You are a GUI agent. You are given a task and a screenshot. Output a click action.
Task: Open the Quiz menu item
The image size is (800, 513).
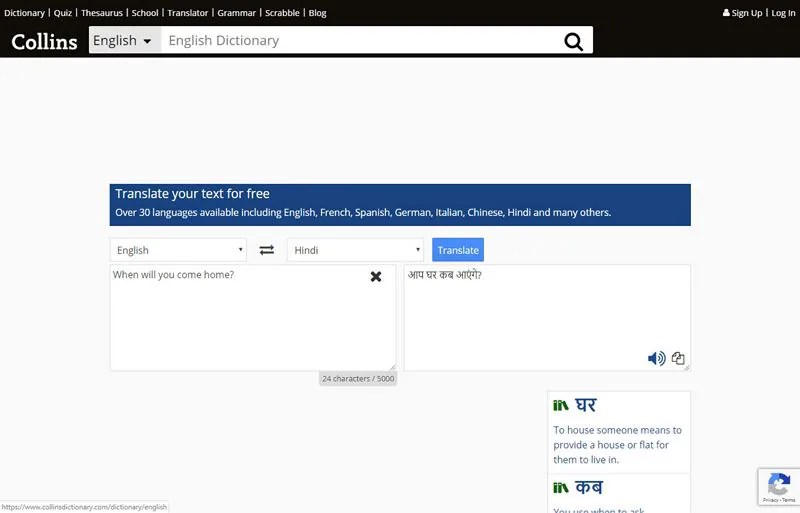[x=63, y=13]
